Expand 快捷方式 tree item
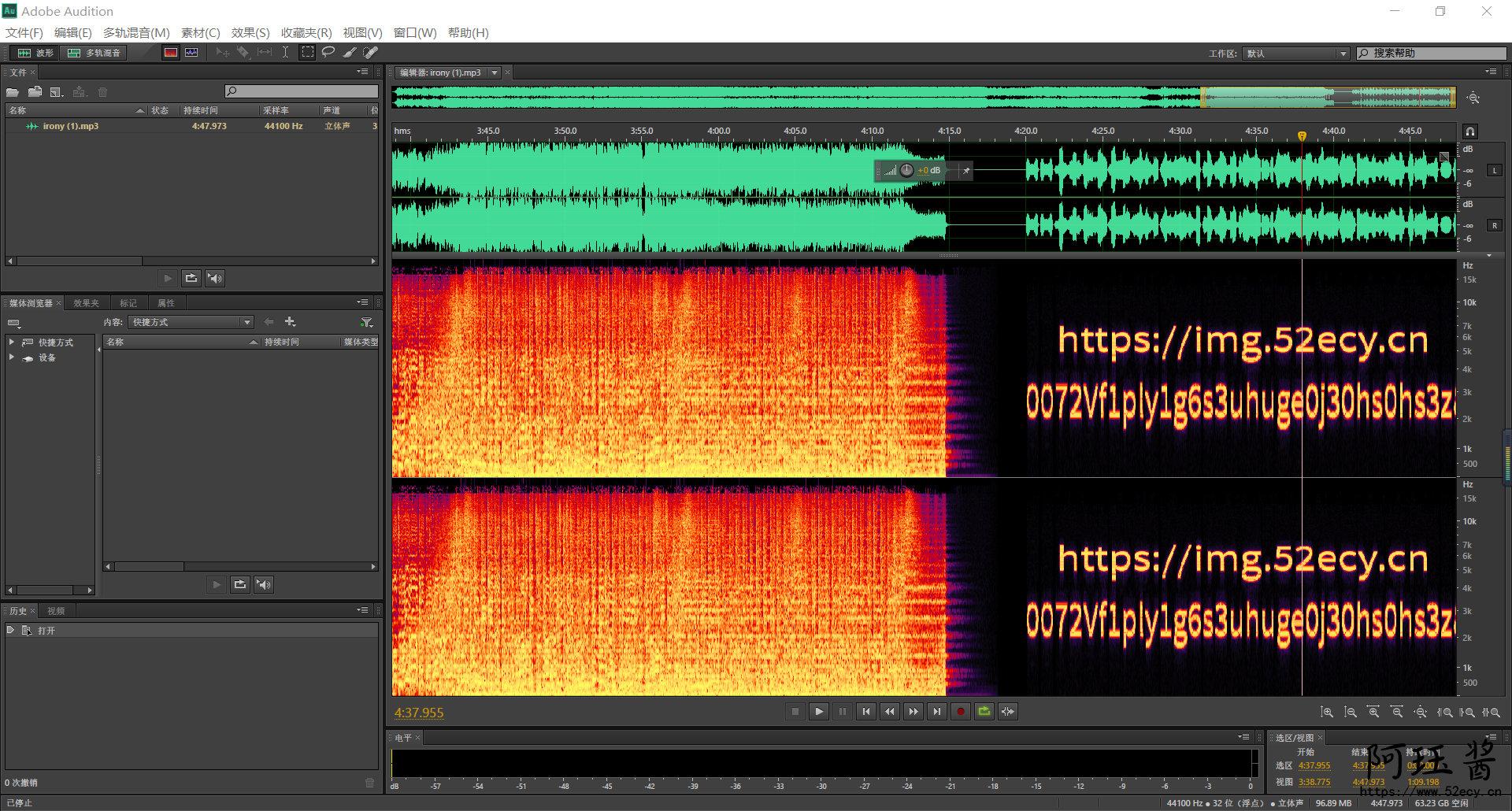Image resolution: width=1512 pixels, height=811 pixels. [x=12, y=342]
